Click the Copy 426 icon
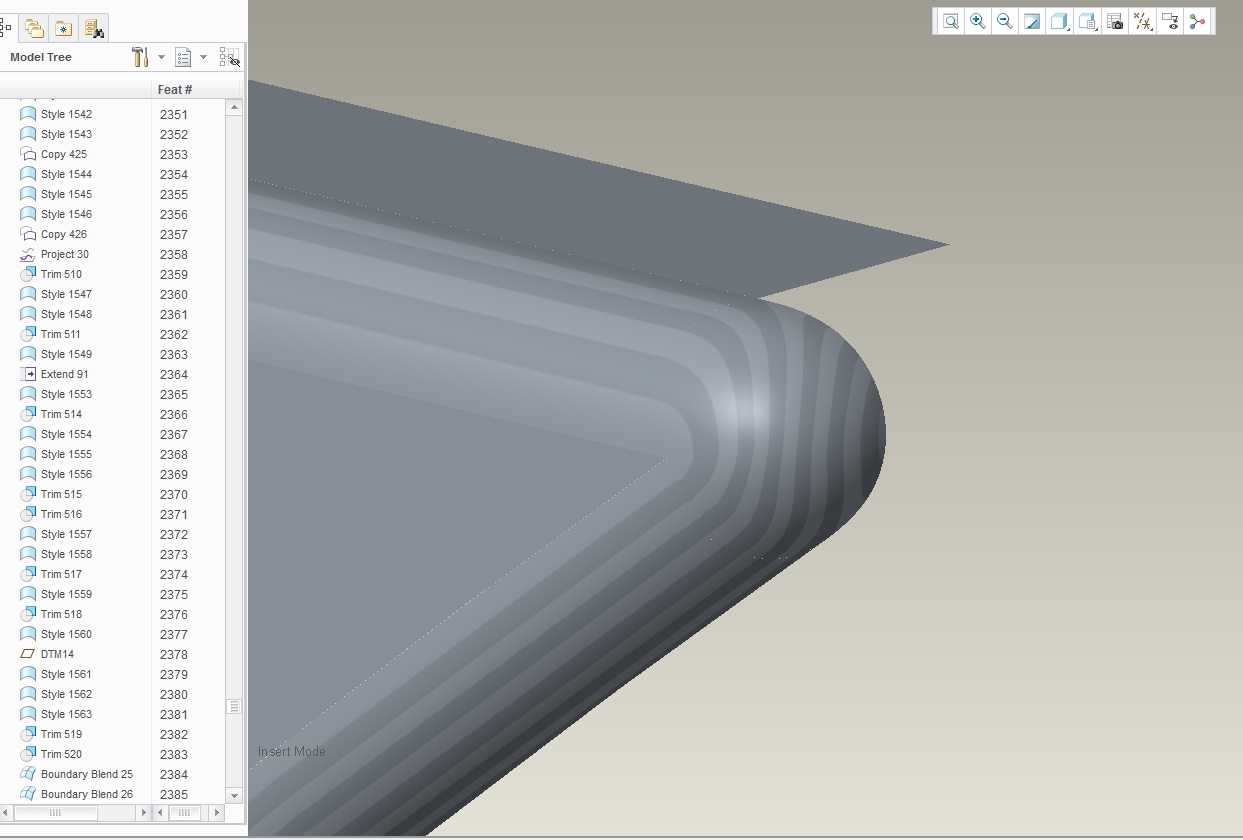 (x=28, y=234)
